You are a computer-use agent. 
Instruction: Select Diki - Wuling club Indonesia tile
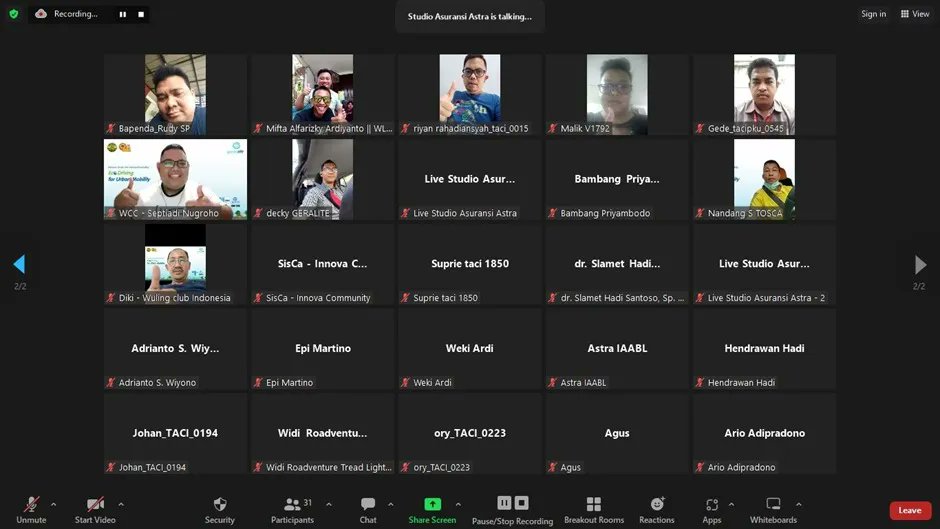175,264
